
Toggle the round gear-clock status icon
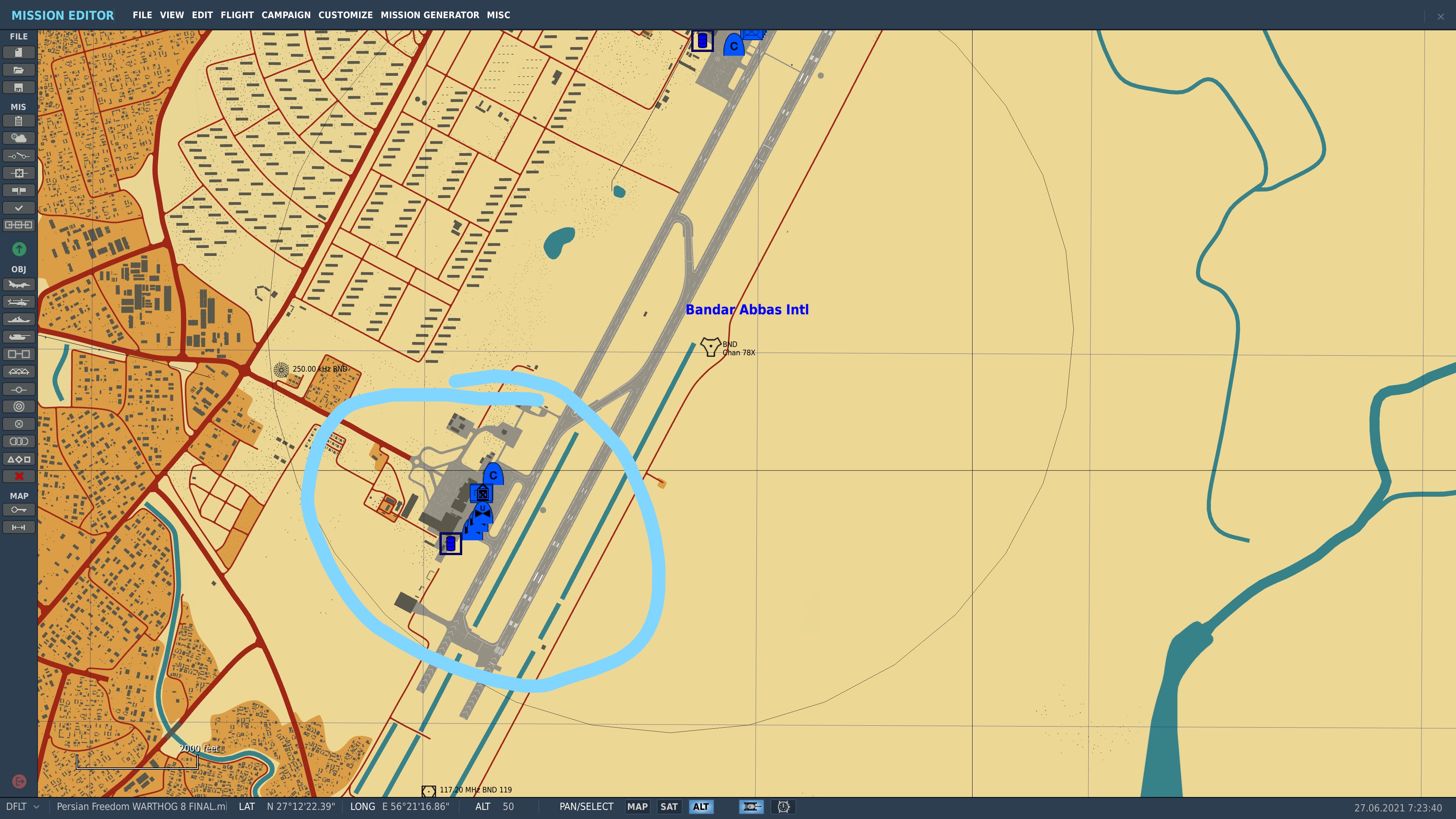tap(783, 806)
